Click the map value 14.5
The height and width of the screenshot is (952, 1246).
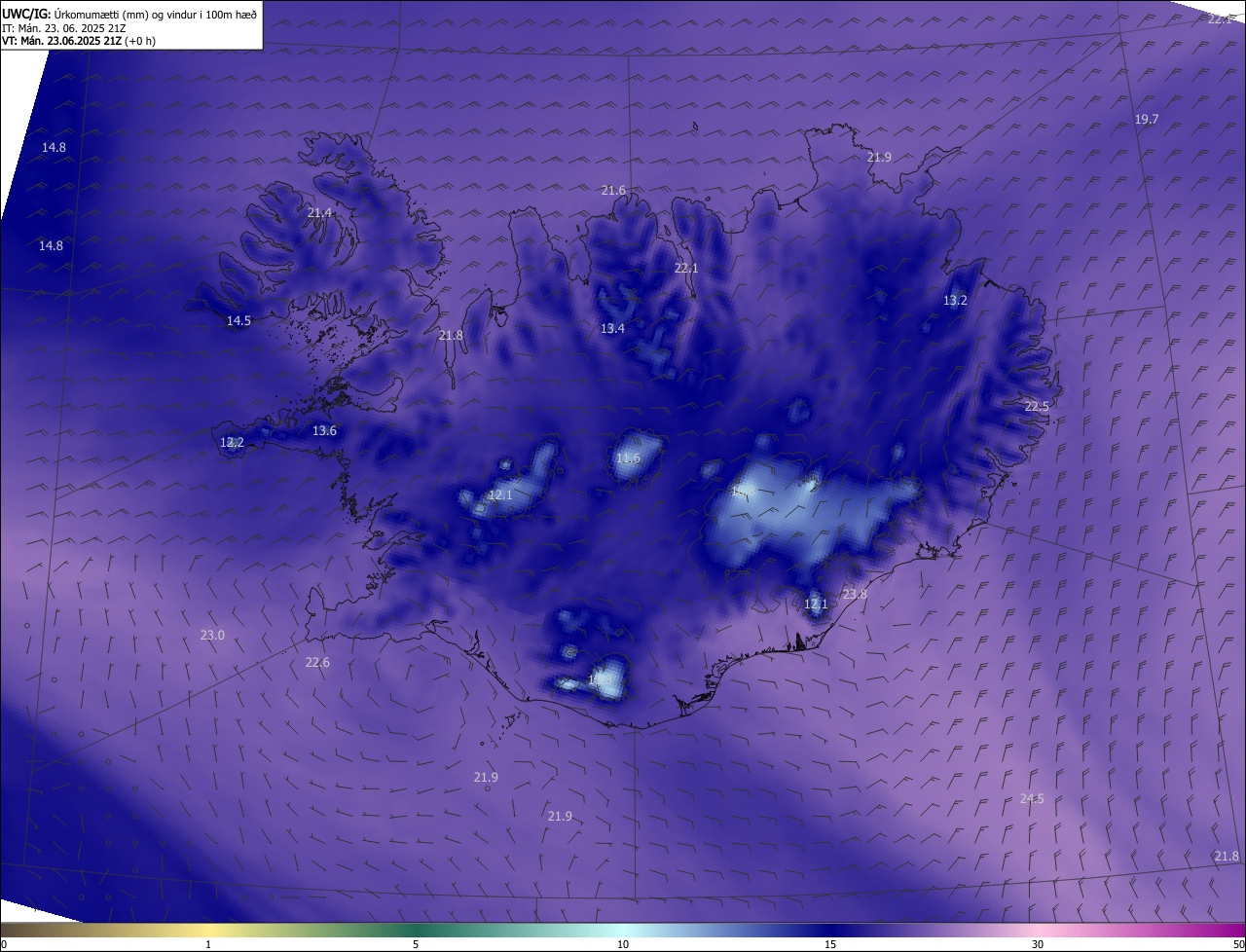(238, 320)
